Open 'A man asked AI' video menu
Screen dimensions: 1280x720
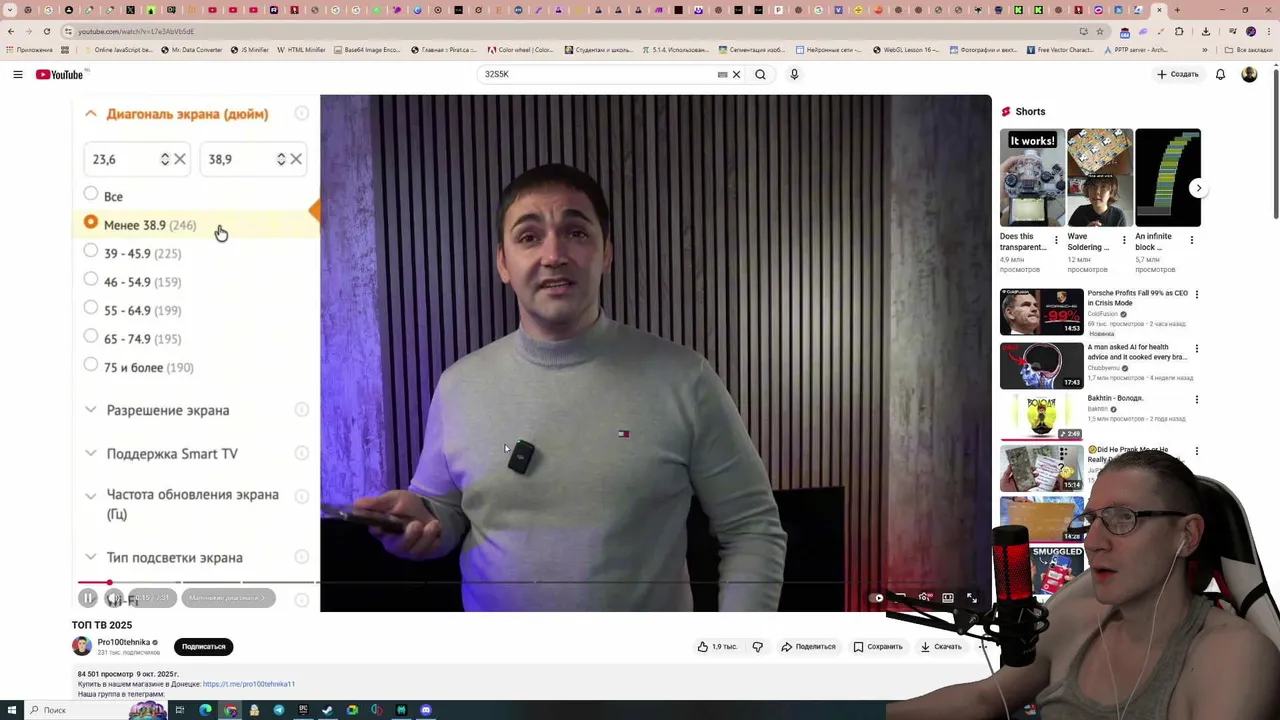click(x=1196, y=349)
